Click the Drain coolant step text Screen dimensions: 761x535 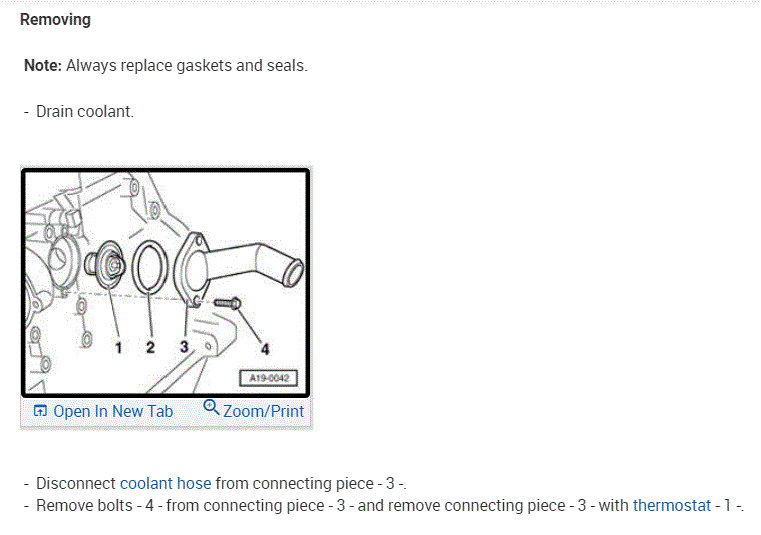[x=85, y=112]
